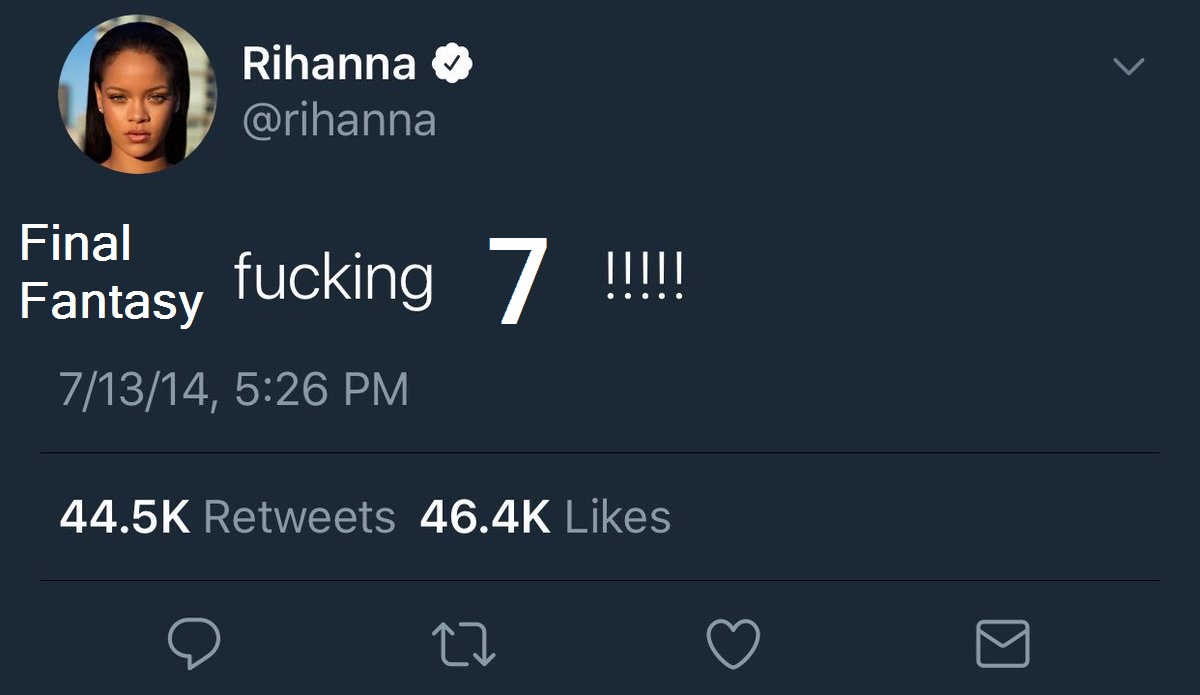This screenshot has height=695, width=1200.
Task: Open the tweet options chevron dropdown
Action: click(1129, 67)
